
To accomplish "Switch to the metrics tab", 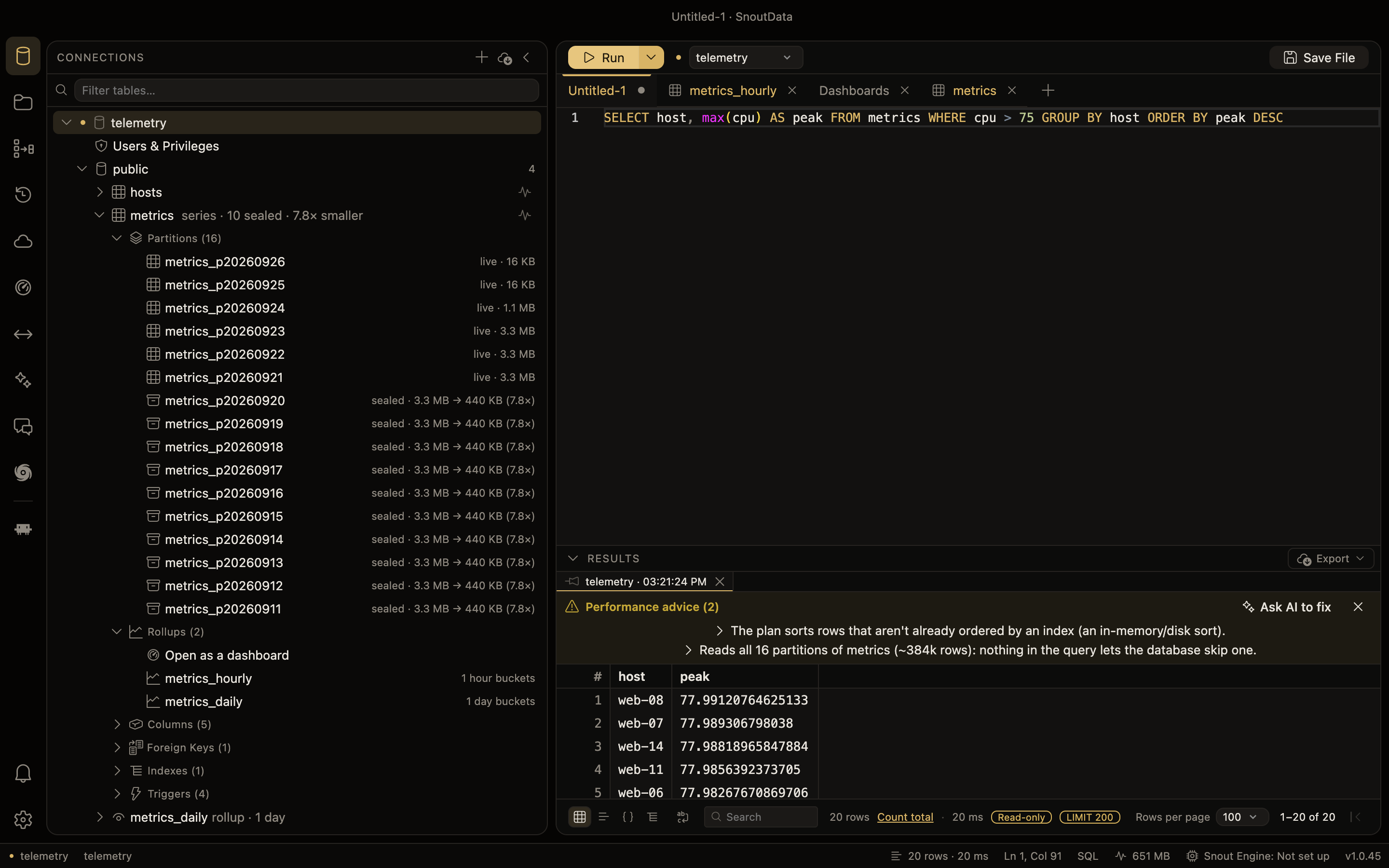I will (x=974, y=90).
